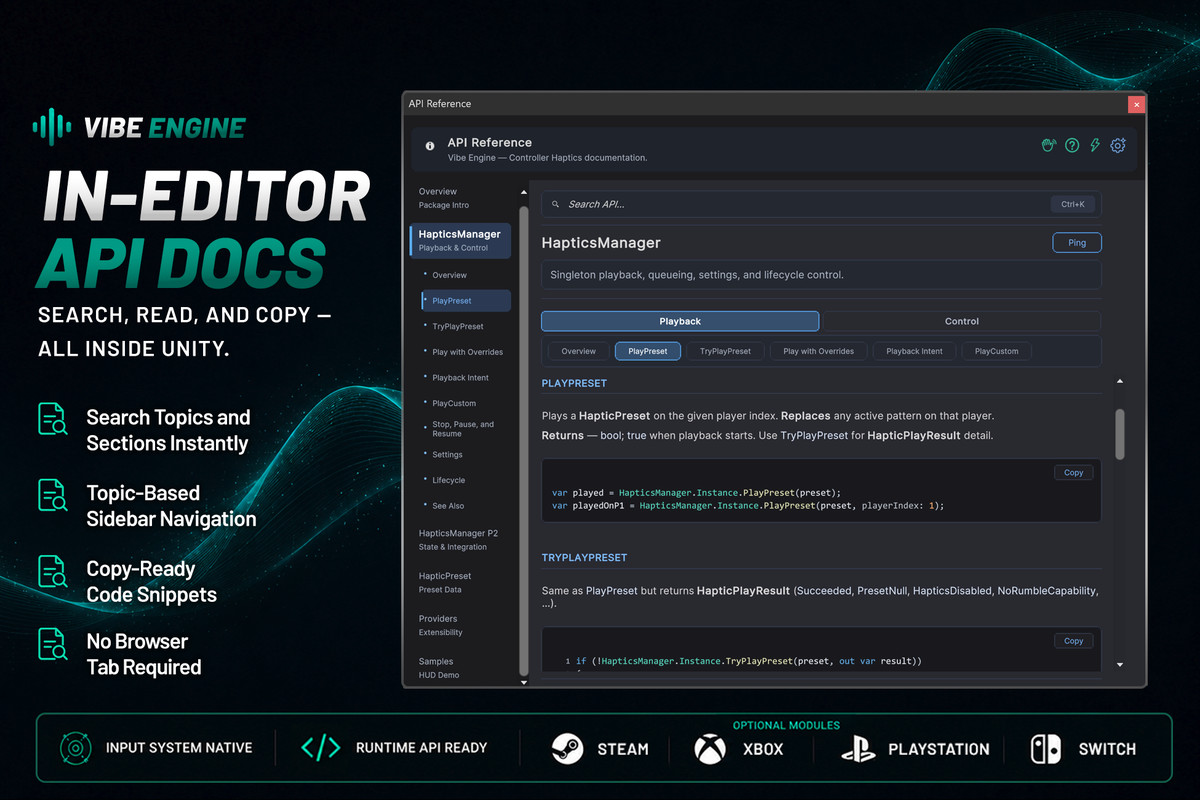Click the waving hand haptics icon
This screenshot has height=800, width=1200.
click(x=1049, y=146)
